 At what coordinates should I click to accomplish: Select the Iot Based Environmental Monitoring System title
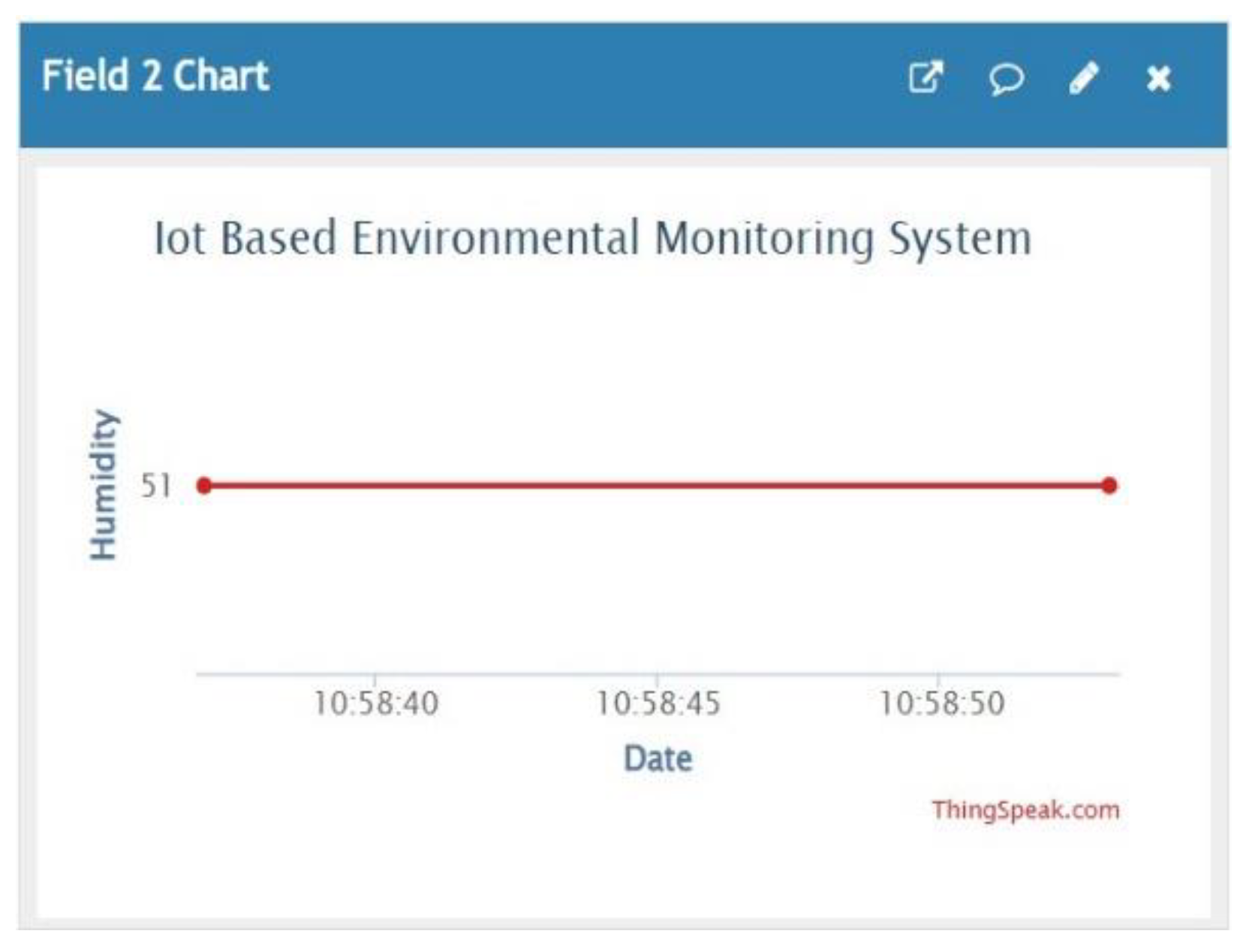point(592,239)
